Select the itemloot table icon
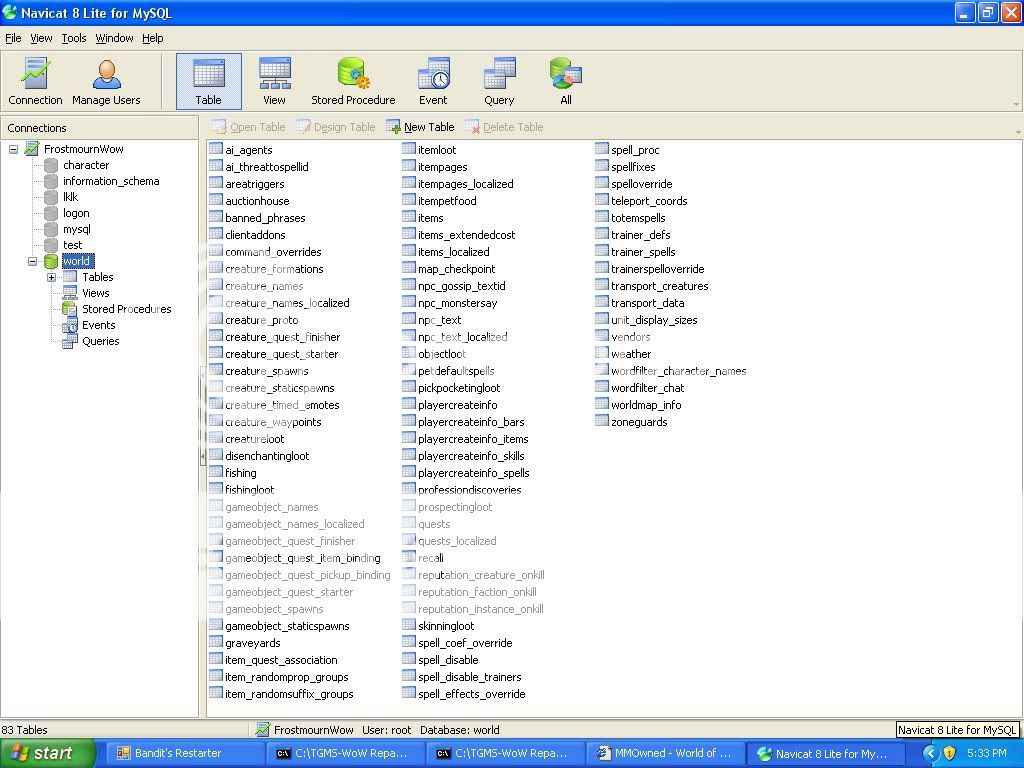This screenshot has width=1024, height=768. pos(409,149)
